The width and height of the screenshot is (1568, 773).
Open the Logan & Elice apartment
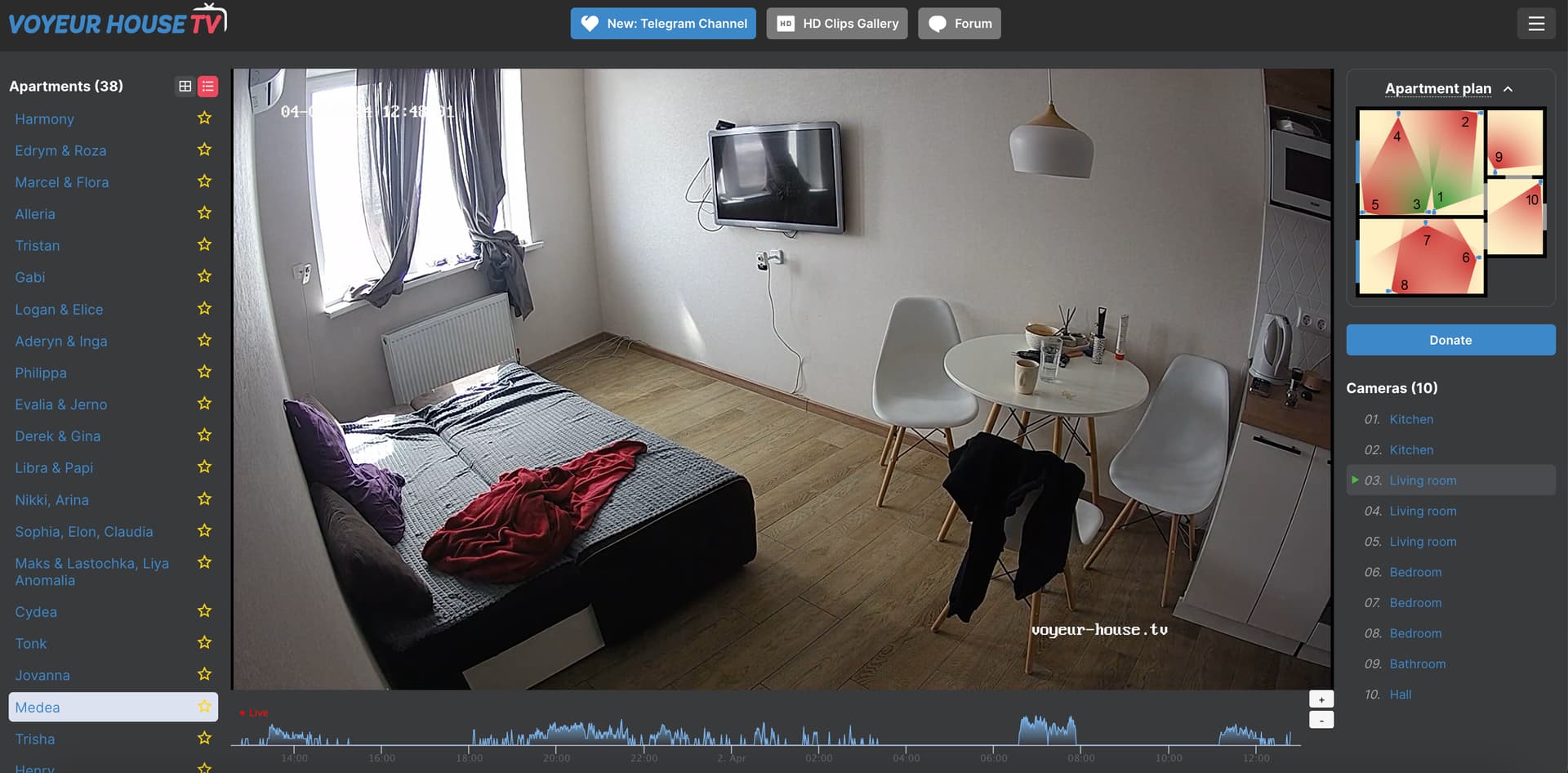tap(59, 310)
